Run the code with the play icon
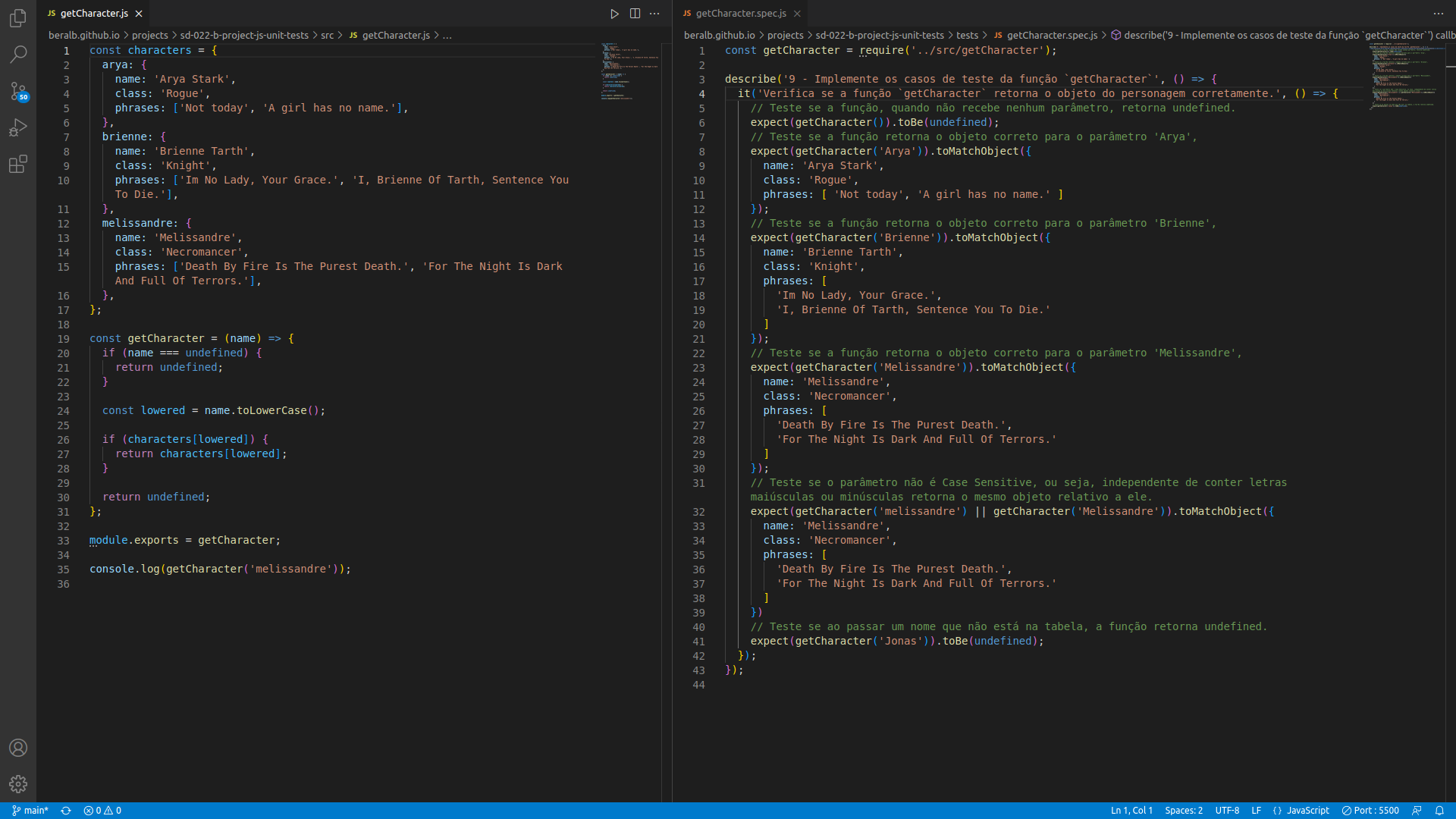 (614, 14)
